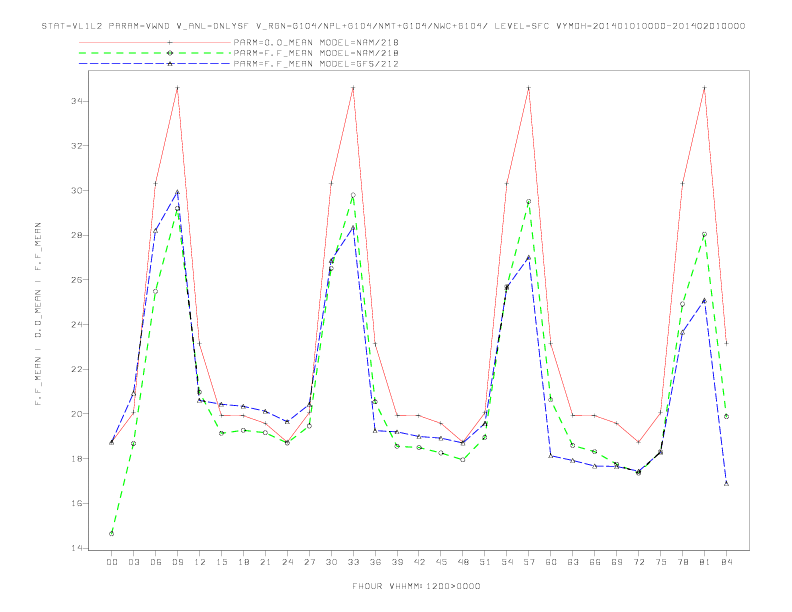Click x-axis forecast hour label 63
This screenshot has height=612, width=792.
click(573, 562)
